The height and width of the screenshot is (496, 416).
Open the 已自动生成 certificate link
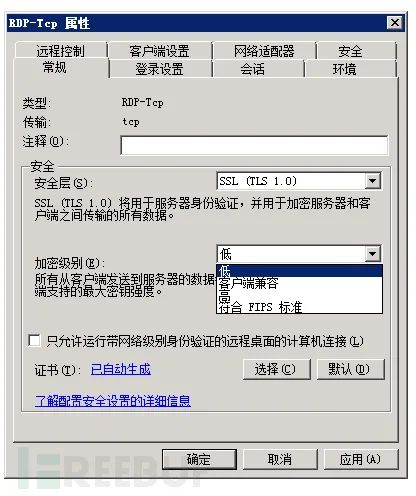point(121,369)
